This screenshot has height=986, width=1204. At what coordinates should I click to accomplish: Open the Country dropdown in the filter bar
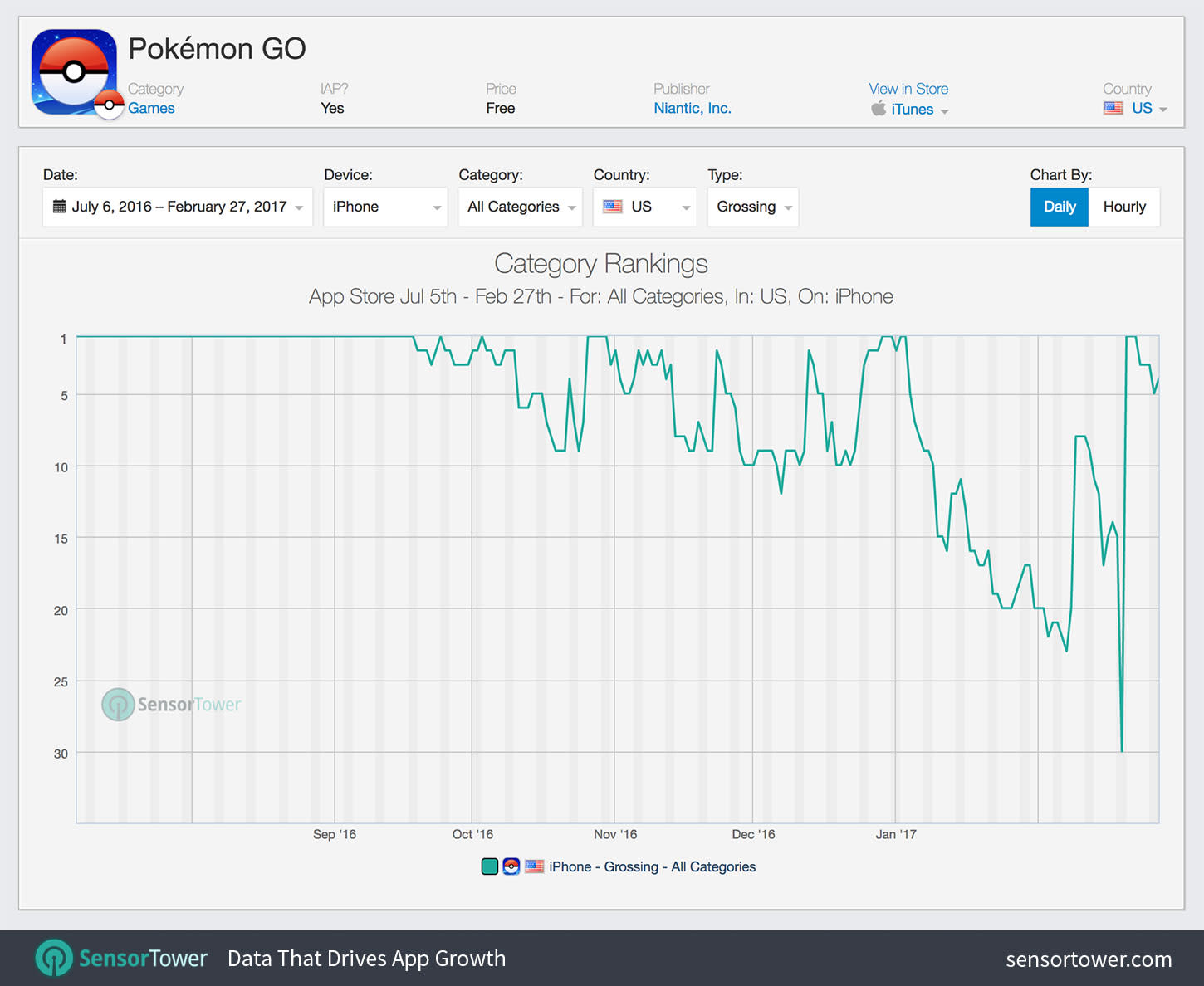(x=644, y=207)
